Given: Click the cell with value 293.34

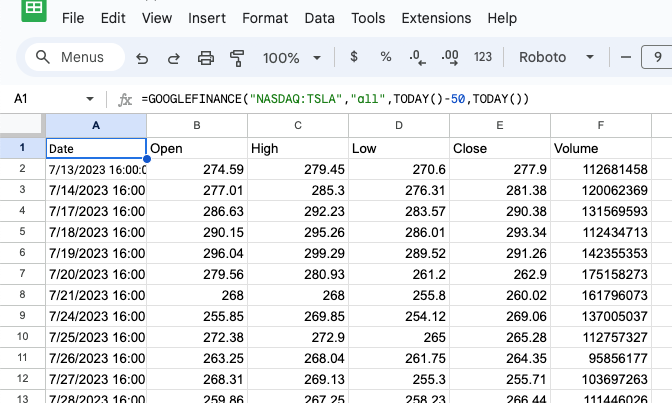Looking at the screenshot, I should 500,232.
